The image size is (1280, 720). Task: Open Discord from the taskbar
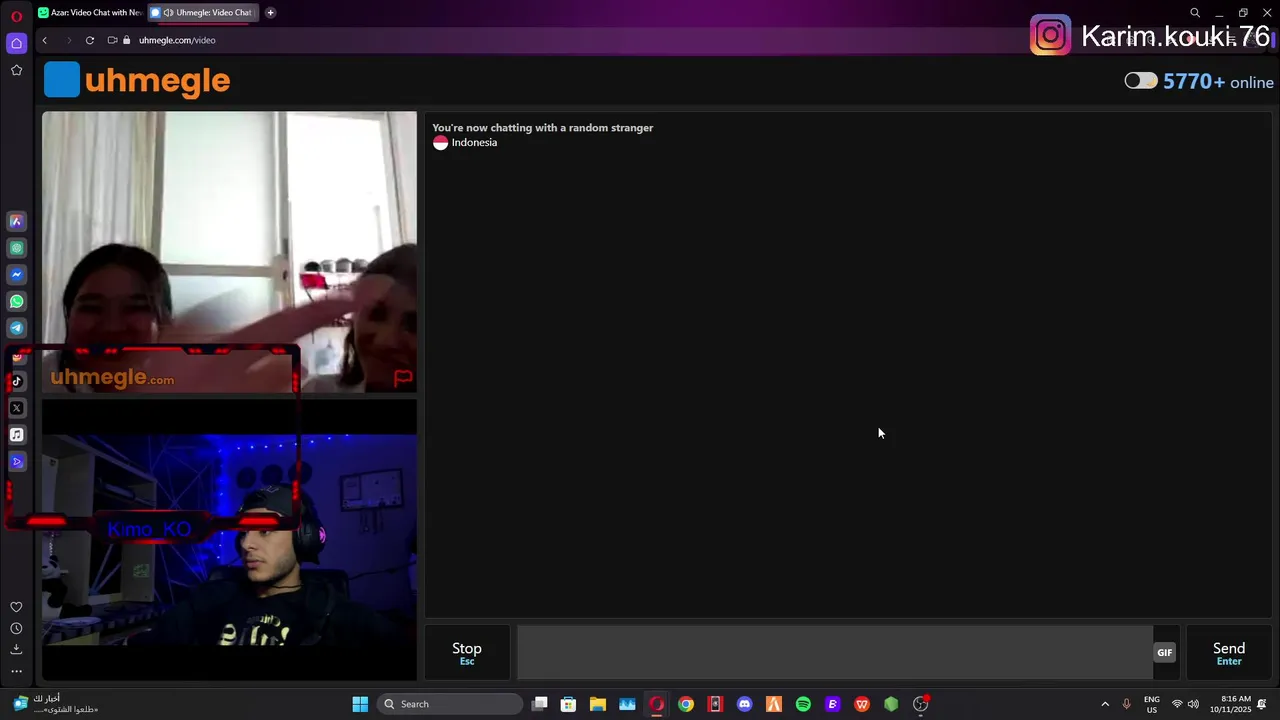tap(744, 704)
